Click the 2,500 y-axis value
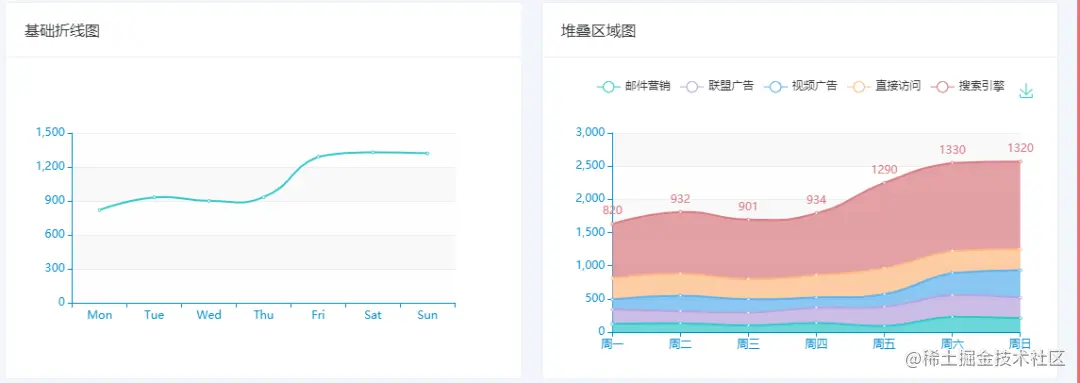The height and width of the screenshot is (383, 1080). [590, 165]
